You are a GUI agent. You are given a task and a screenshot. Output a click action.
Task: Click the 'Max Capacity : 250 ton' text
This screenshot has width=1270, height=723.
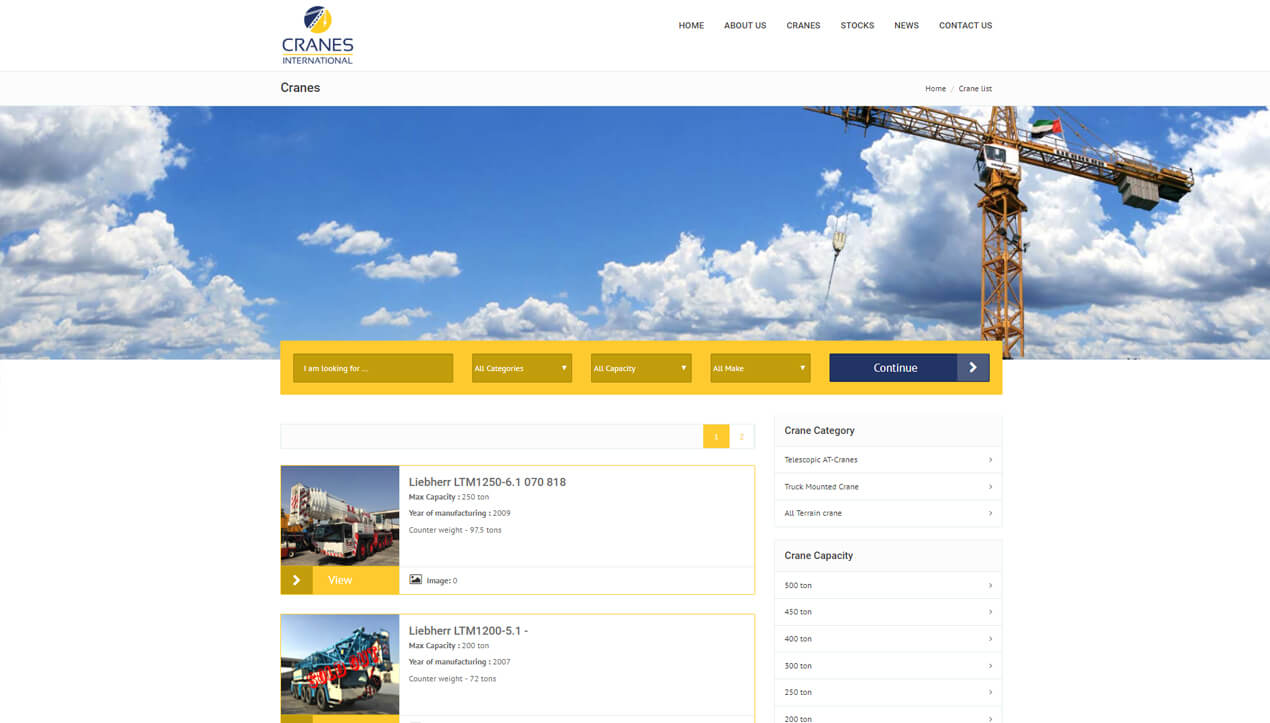pyautogui.click(x=449, y=497)
